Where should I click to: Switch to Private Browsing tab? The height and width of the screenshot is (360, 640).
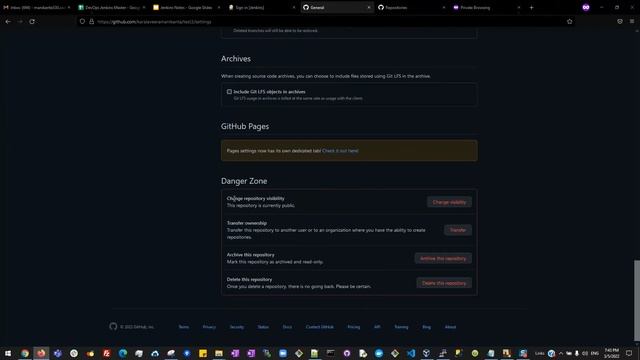(x=486, y=7)
